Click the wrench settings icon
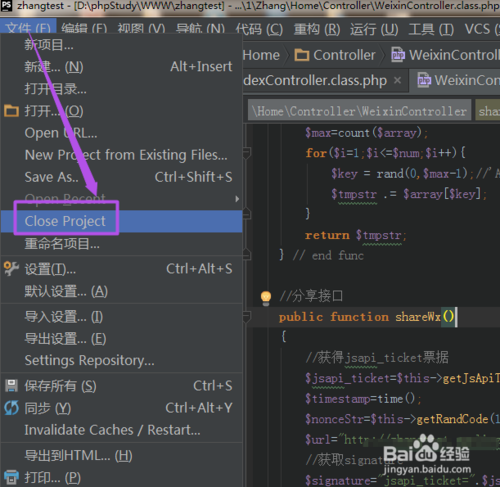500x487 pixels. coord(11,269)
